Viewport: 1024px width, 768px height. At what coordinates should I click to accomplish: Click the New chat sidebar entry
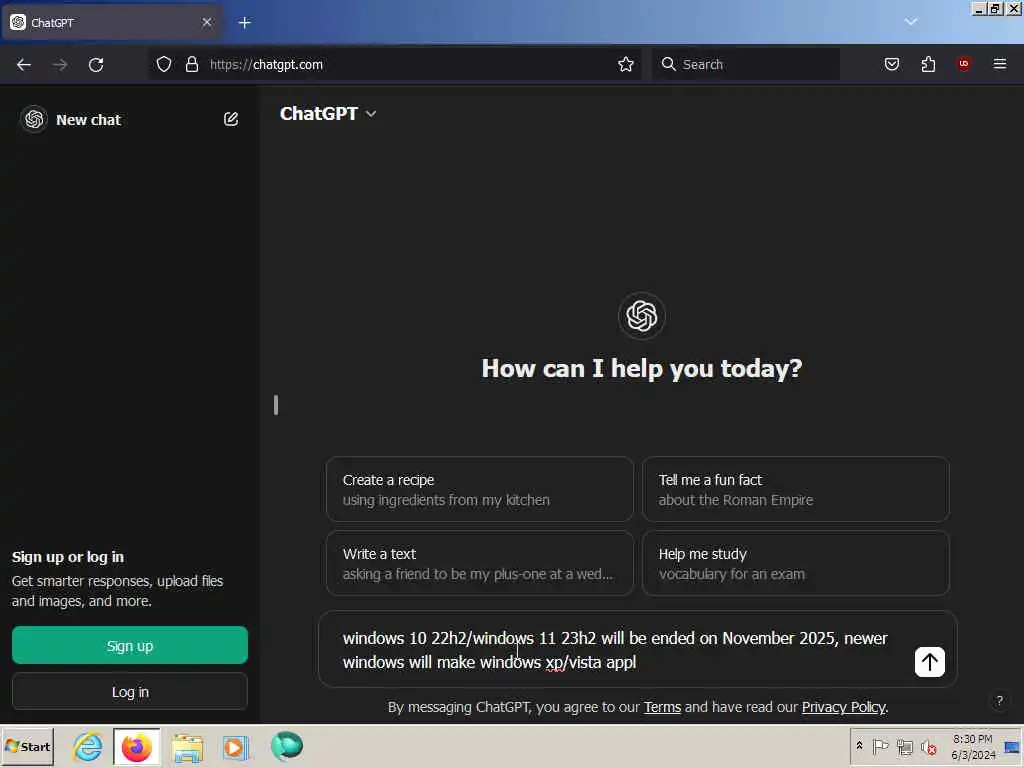(130, 120)
